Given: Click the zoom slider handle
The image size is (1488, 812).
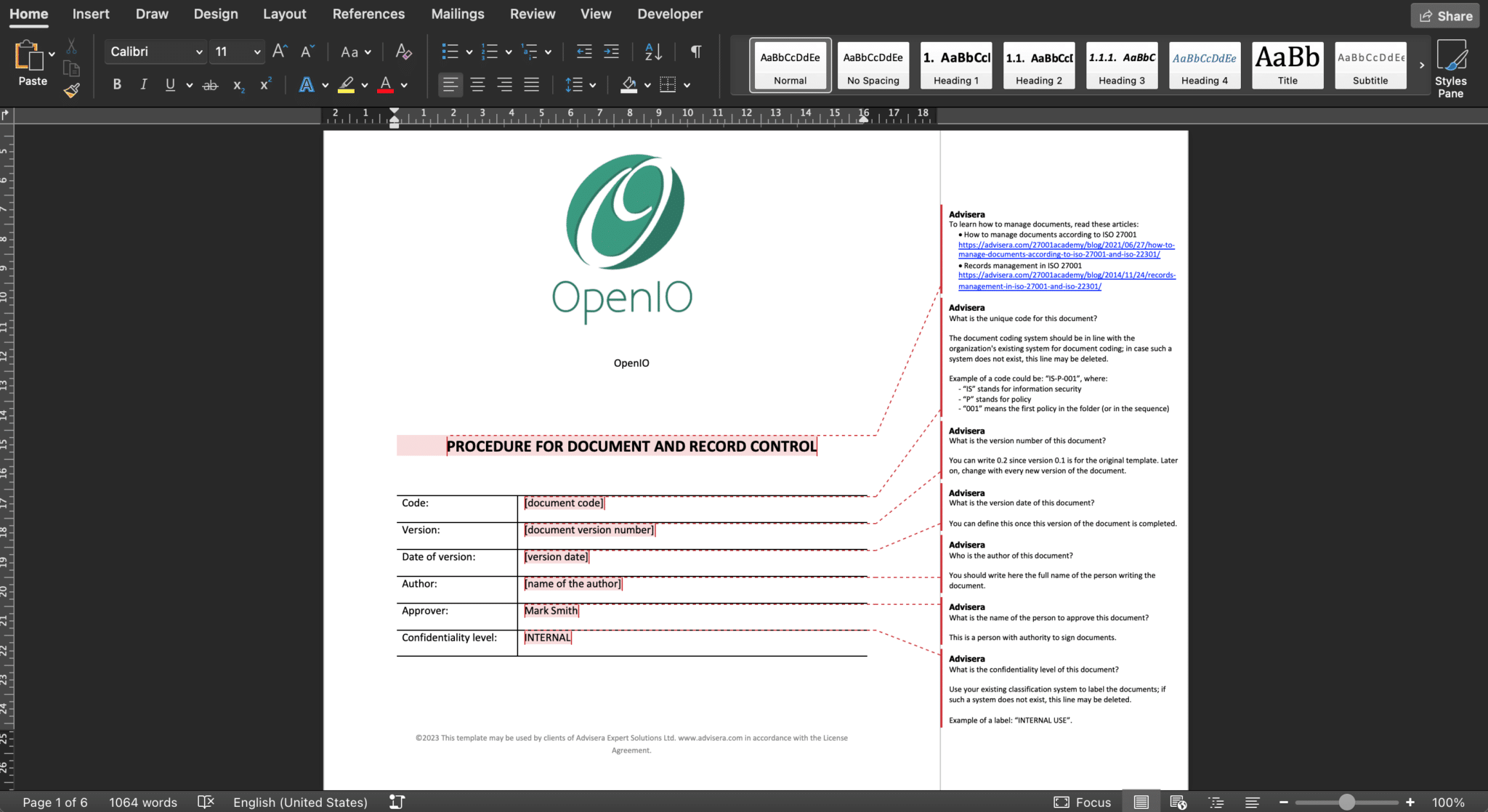Looking at the screenshot, I should pos(1346,802).
